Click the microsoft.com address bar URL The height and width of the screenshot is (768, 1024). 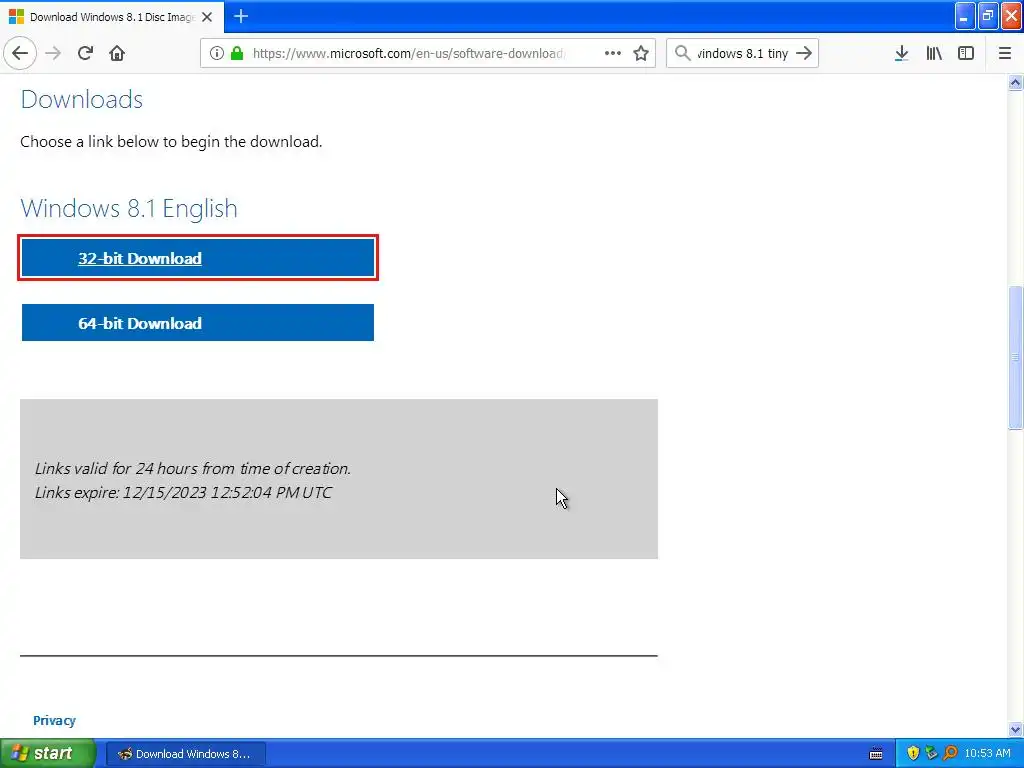pos(409,54)
